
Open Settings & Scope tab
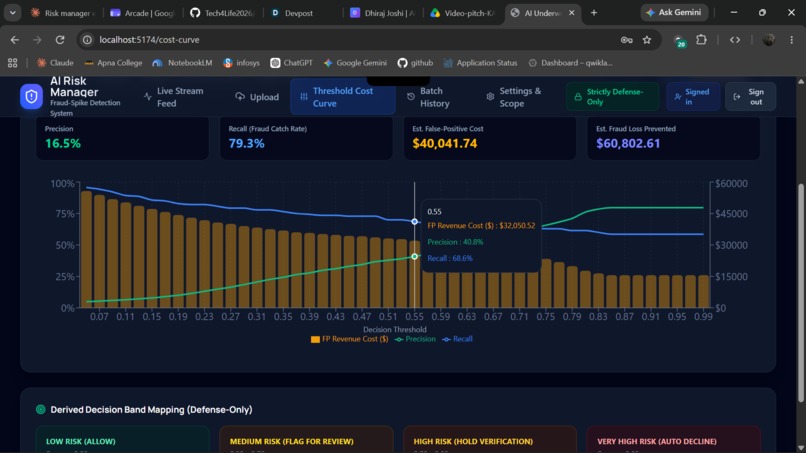click(x=515, y=97)
